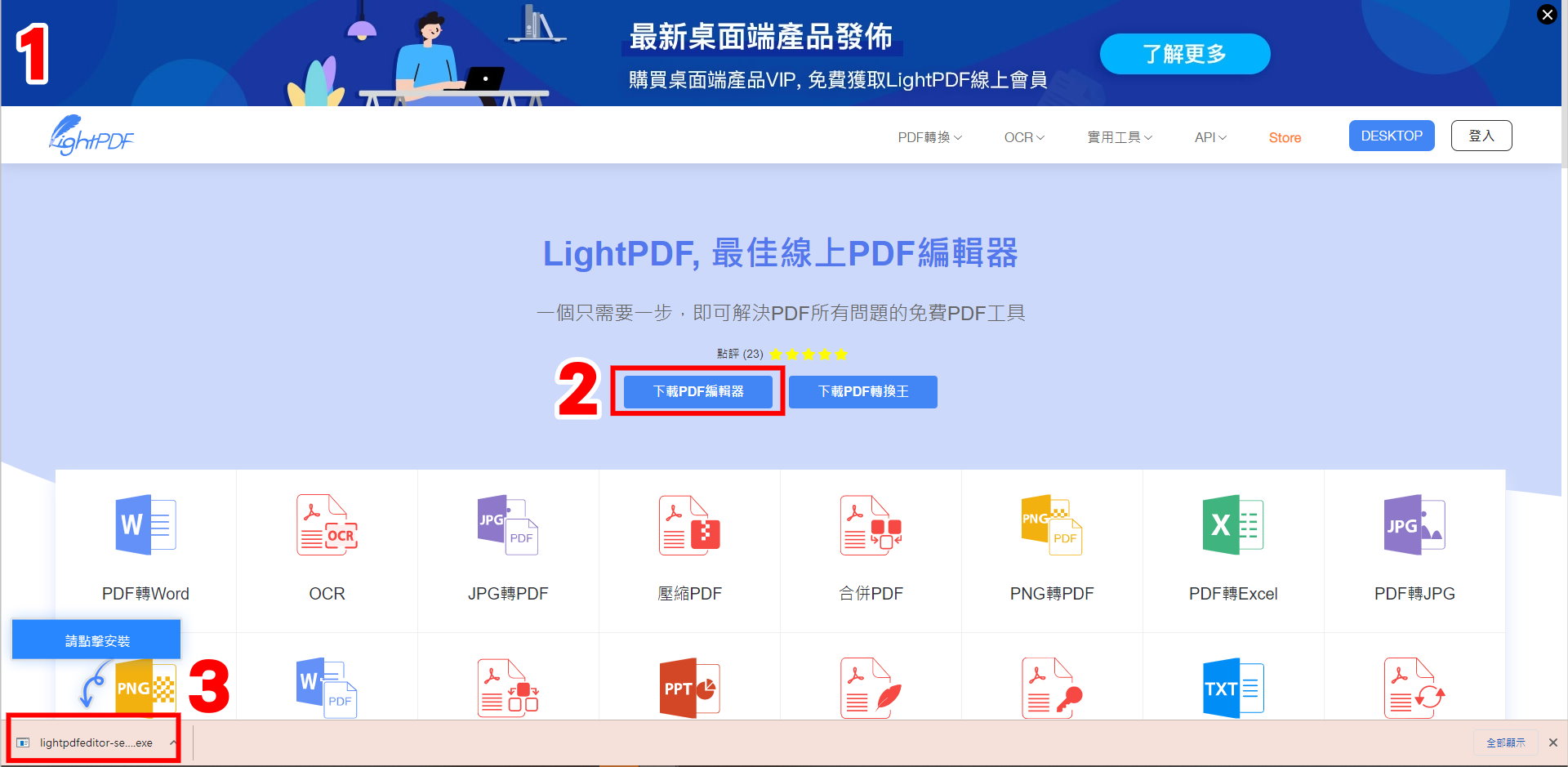Screen dimensions: 1568x767
Task: Select the PDF轉Excel tool icon
Action: point(1233,524)
